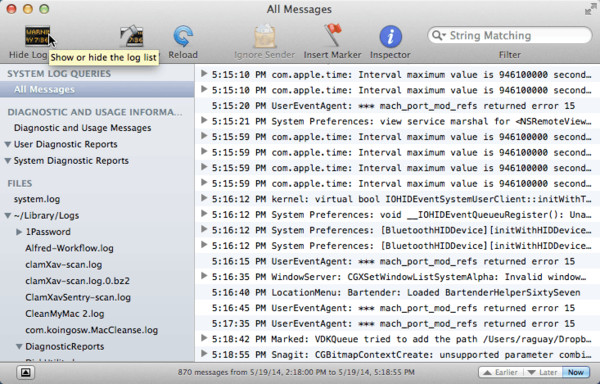Select the 5:16:40 PM LocationMenu Bartender message
The width and height of the screenshot is (600, 384).
[x=397, y=293]
